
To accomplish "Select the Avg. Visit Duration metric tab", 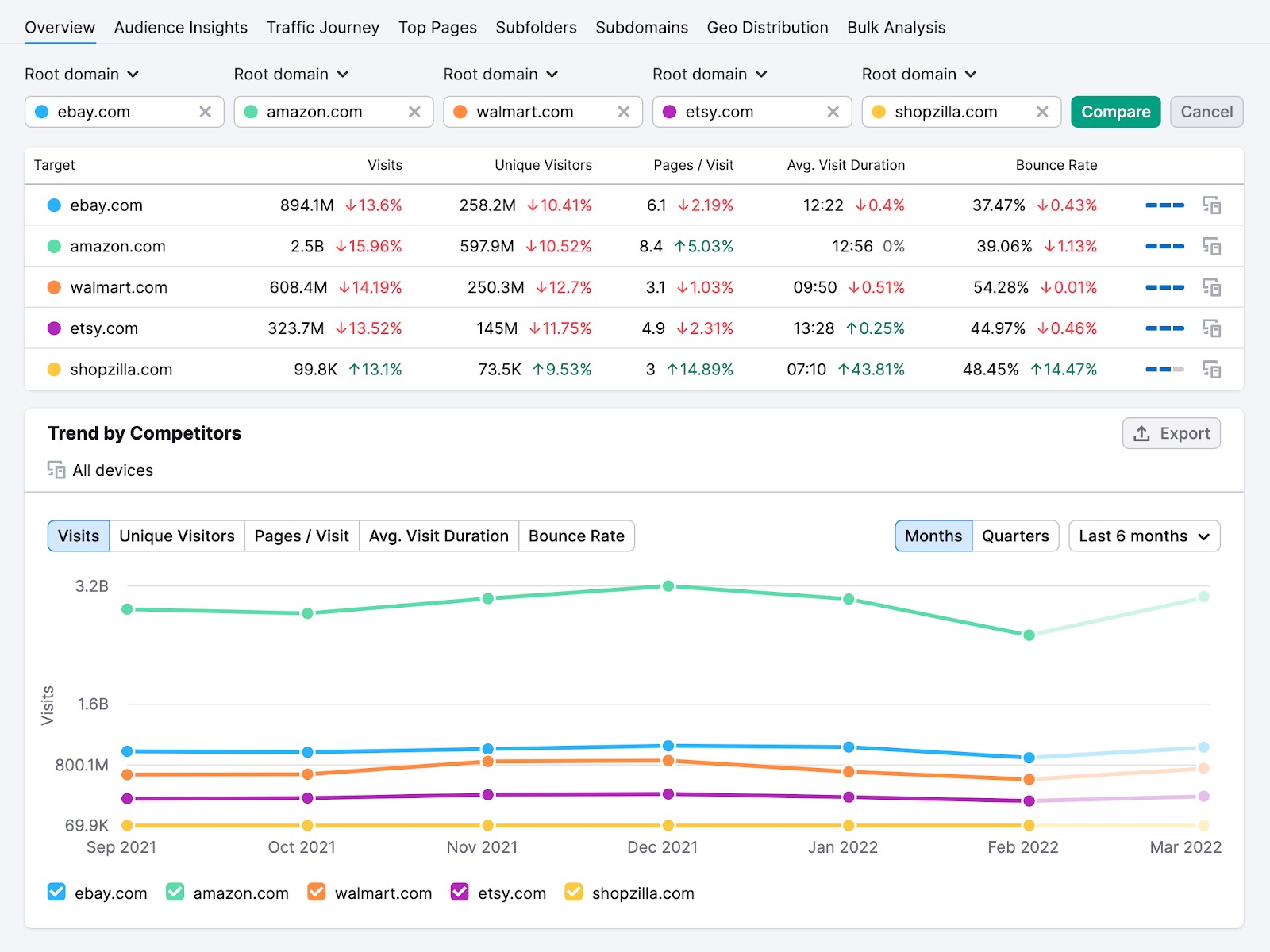I will (x=439, y=536).
